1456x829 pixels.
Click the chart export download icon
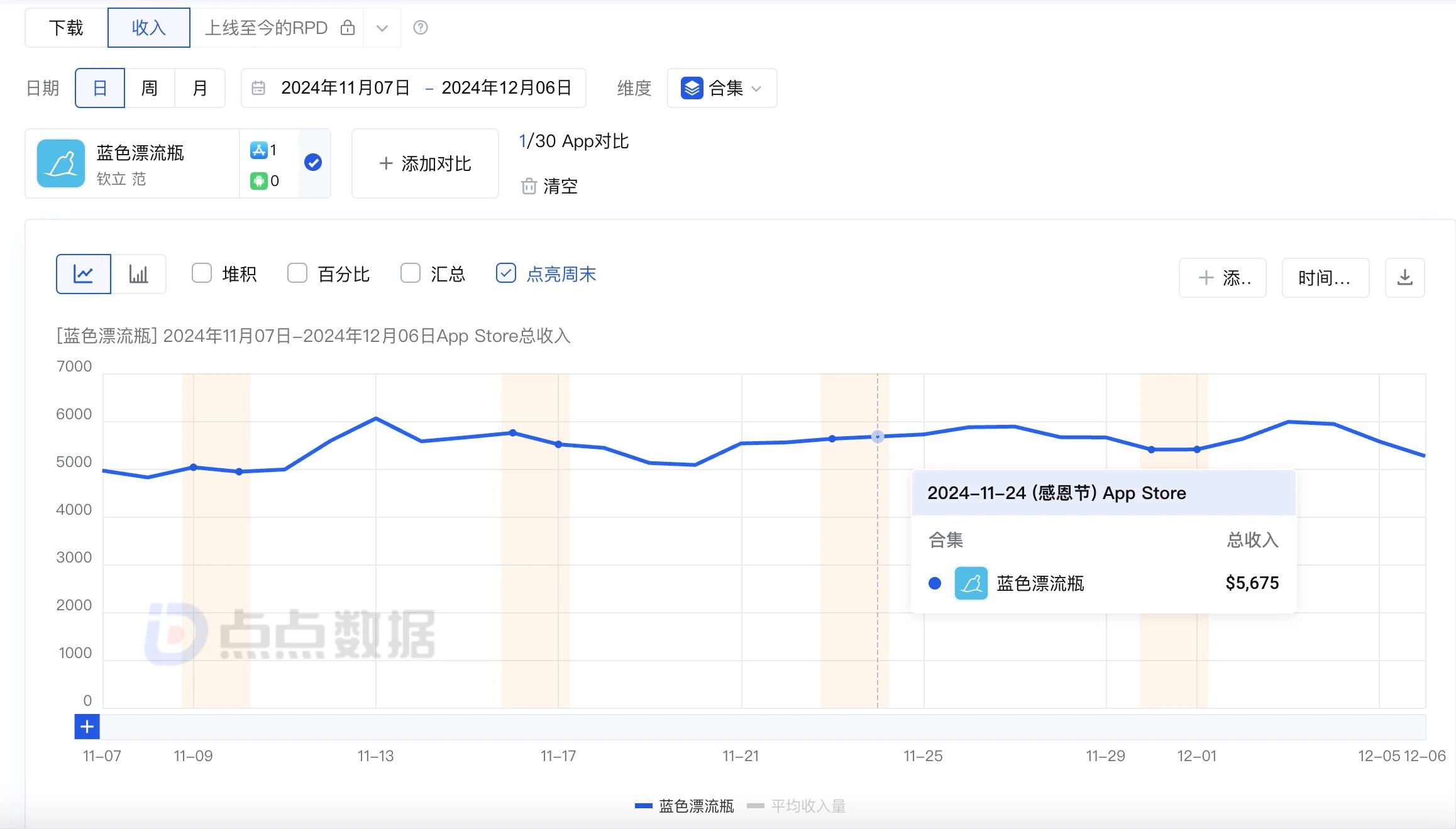(x=1404, y=277)
